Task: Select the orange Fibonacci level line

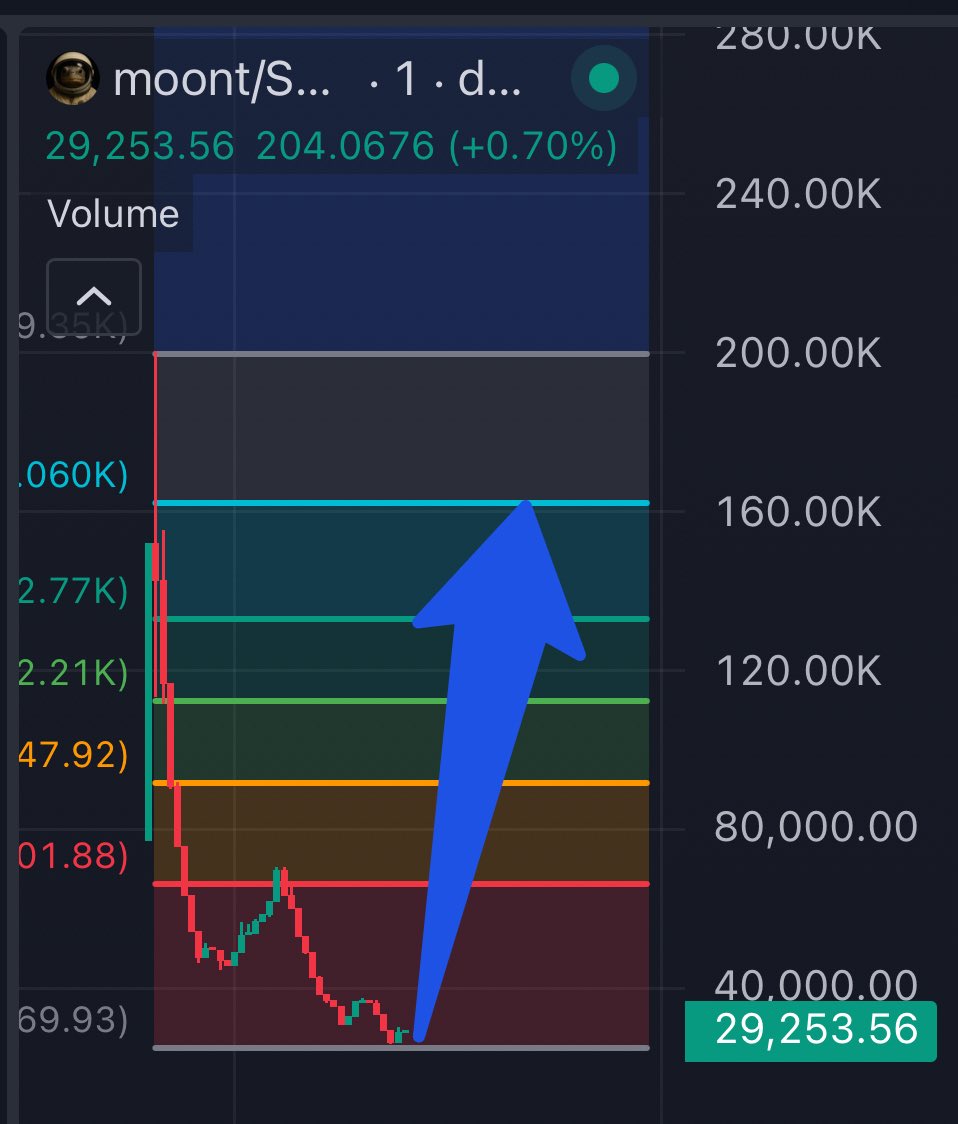Action: point(402,783)
